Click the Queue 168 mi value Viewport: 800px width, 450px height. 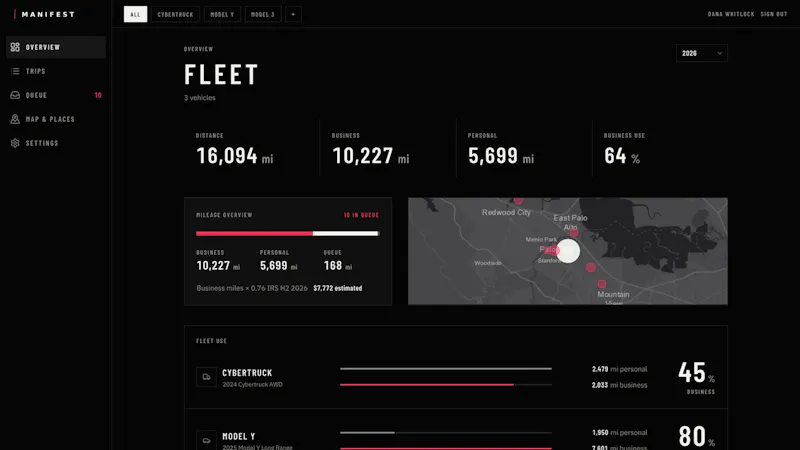[x=338, y=265]
